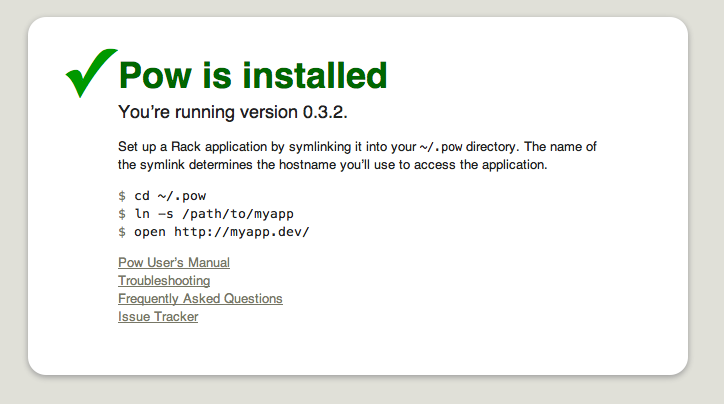Open the Issue Tracker link

pyautogui.click(x=158, y=316)
